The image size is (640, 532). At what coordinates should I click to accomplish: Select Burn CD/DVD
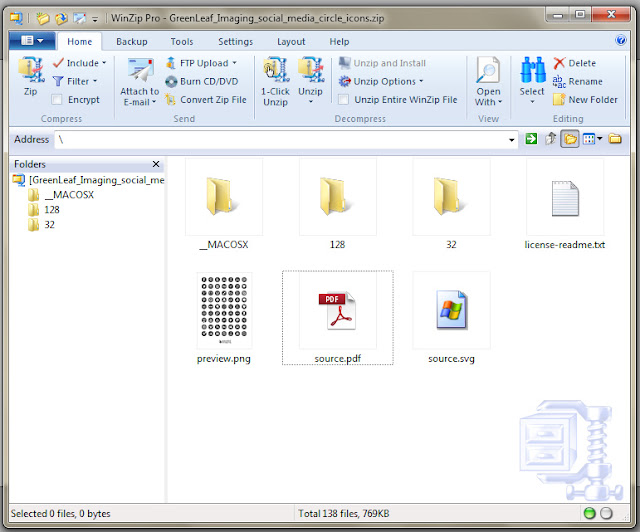tap(202, 81)
